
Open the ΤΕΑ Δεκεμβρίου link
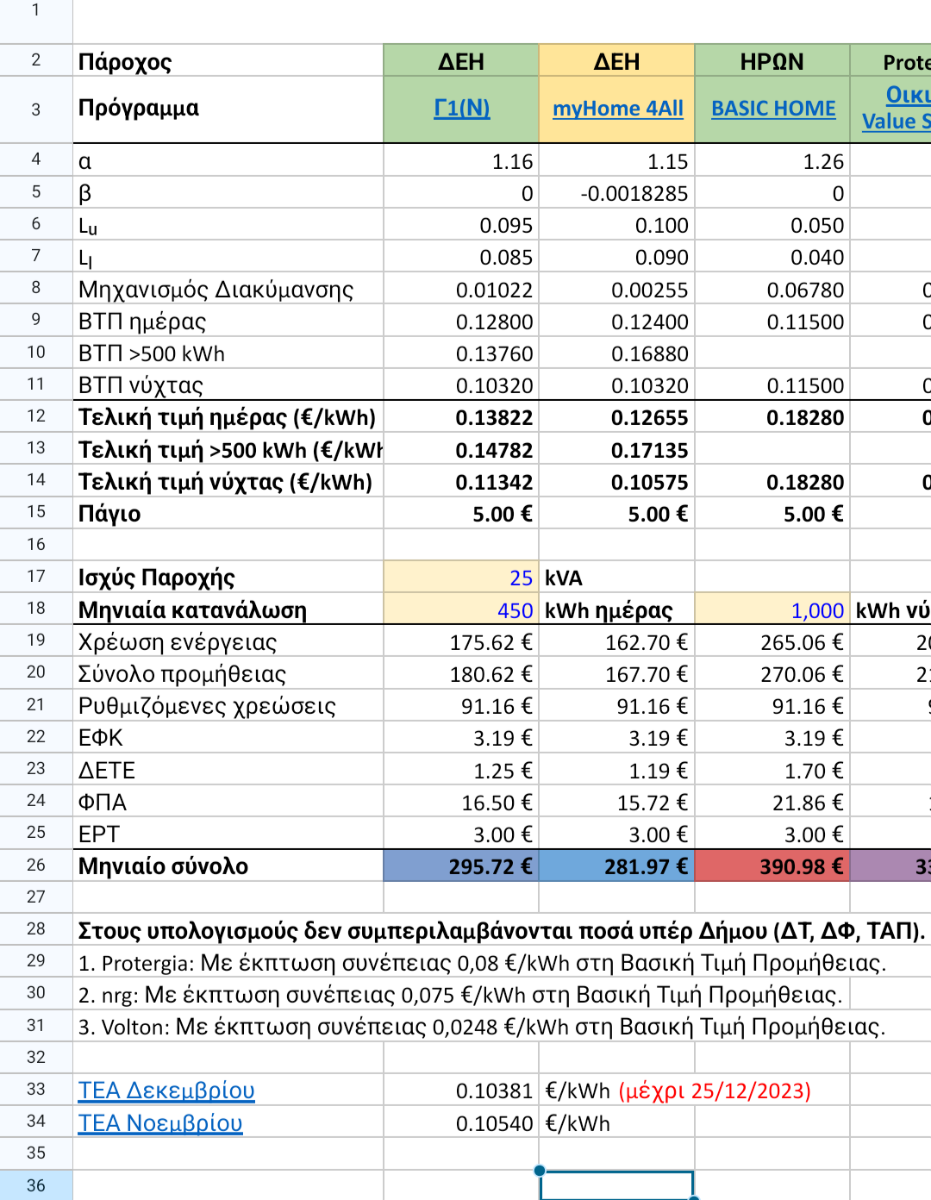point(166,1090)
